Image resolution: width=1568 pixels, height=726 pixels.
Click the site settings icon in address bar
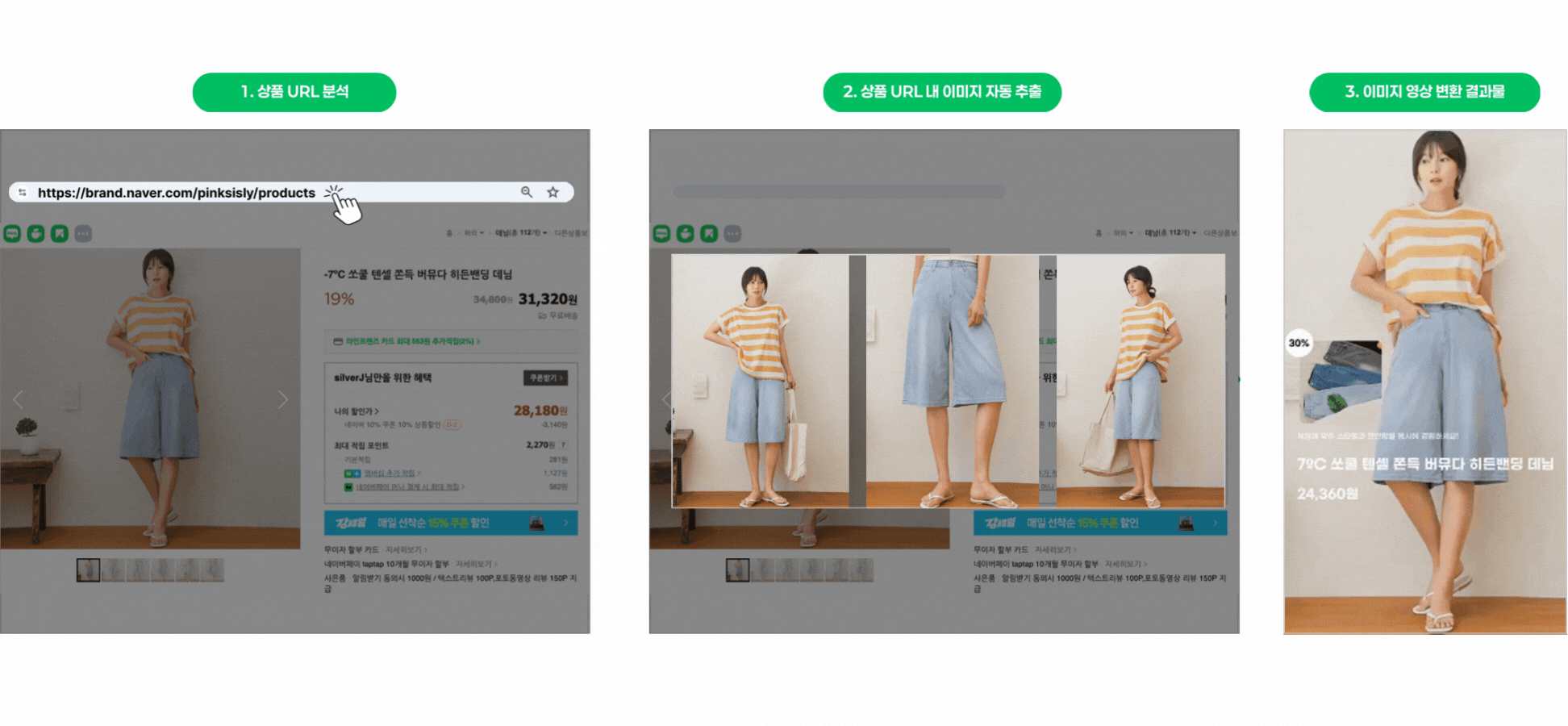click(23, 192)
